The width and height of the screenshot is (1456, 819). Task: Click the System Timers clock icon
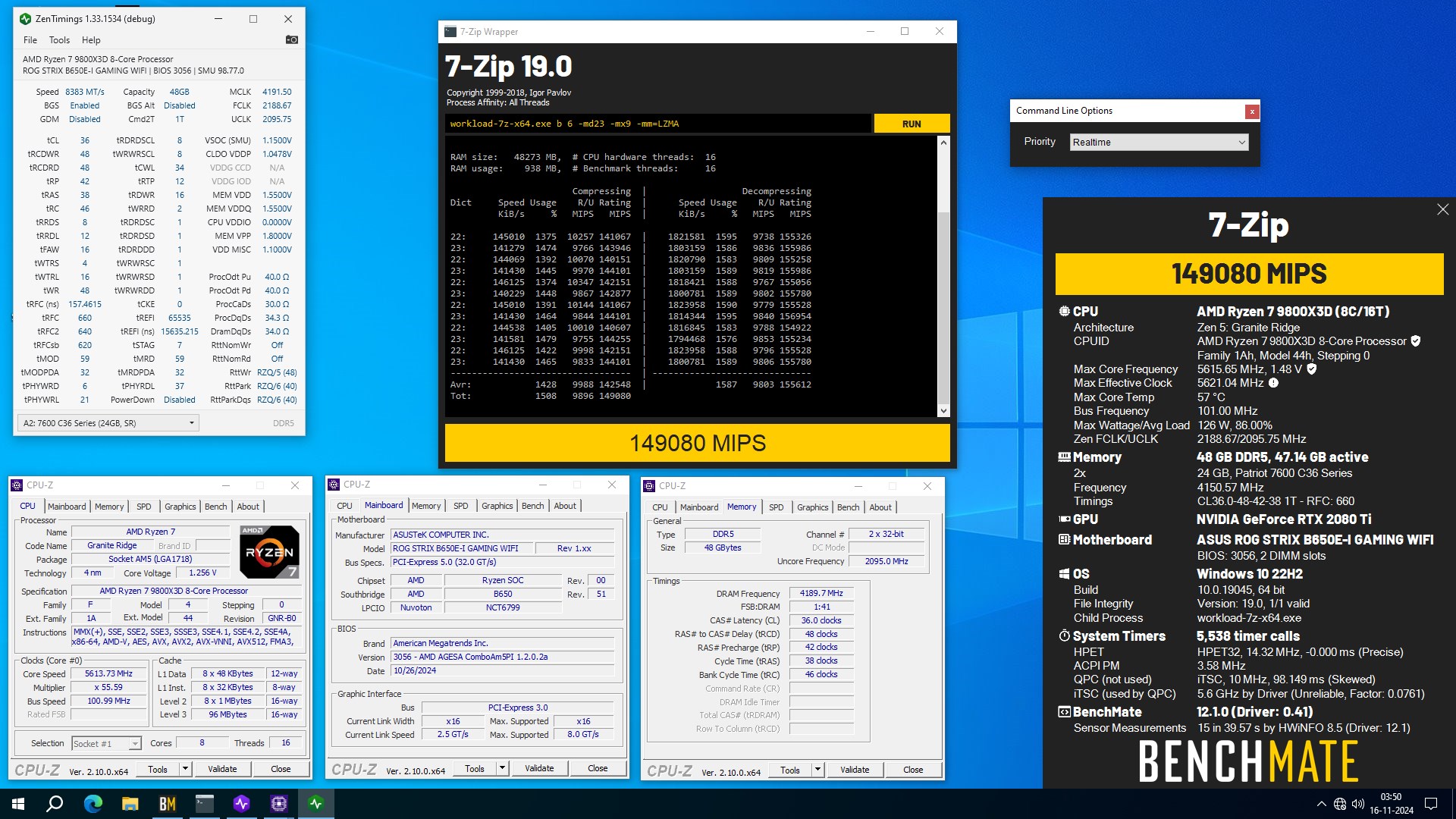[1064, 636]
